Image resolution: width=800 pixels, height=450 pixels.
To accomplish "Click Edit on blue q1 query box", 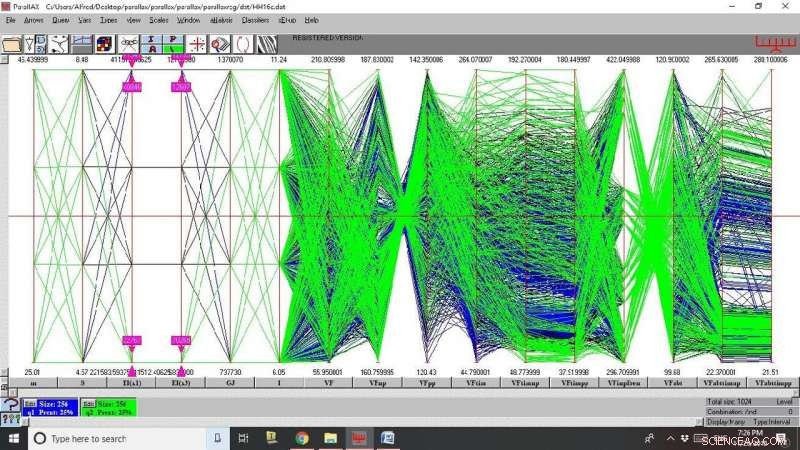I will (30, 404).
